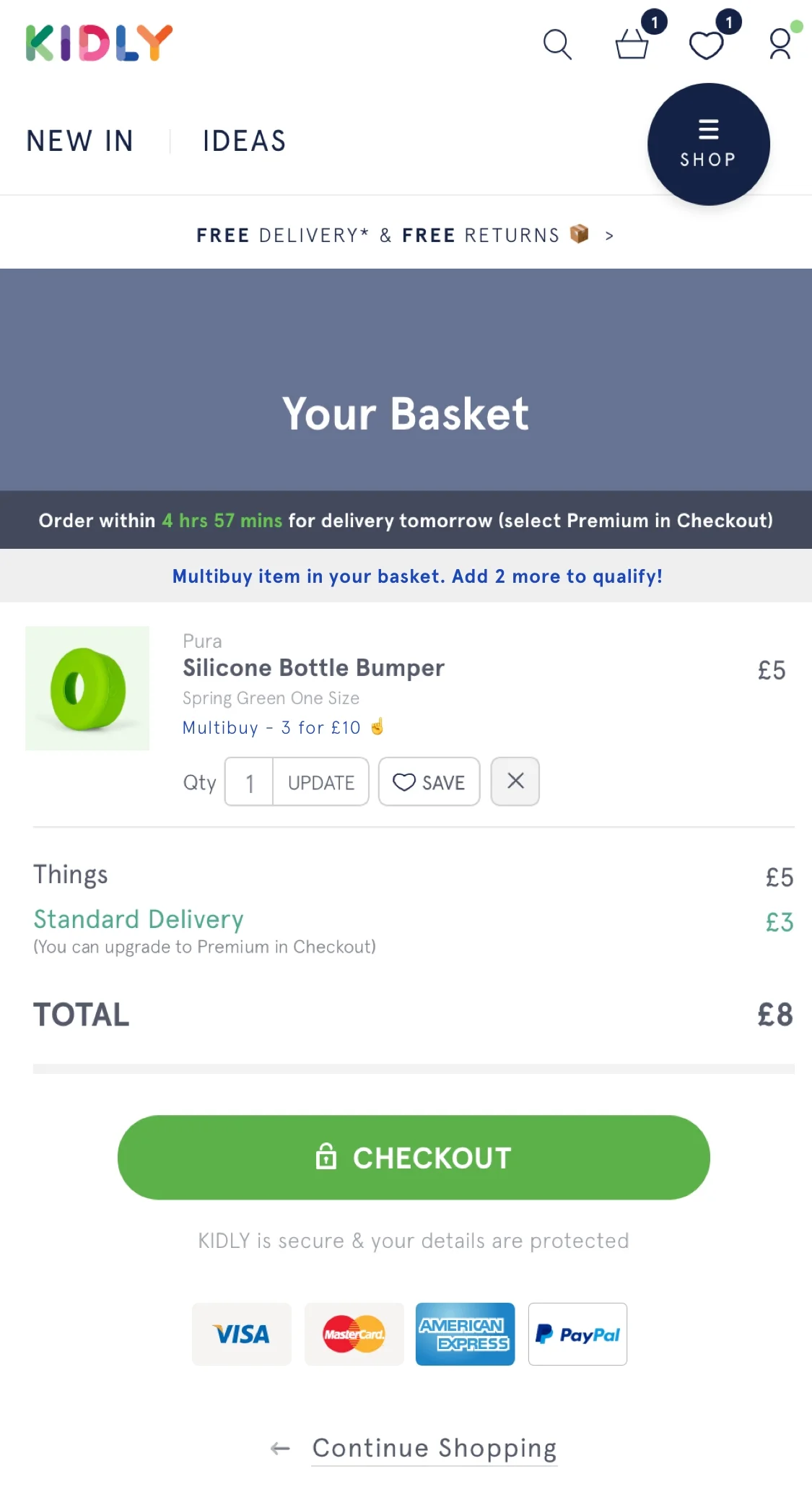Remove item with the X button

[x=515, y=781]
